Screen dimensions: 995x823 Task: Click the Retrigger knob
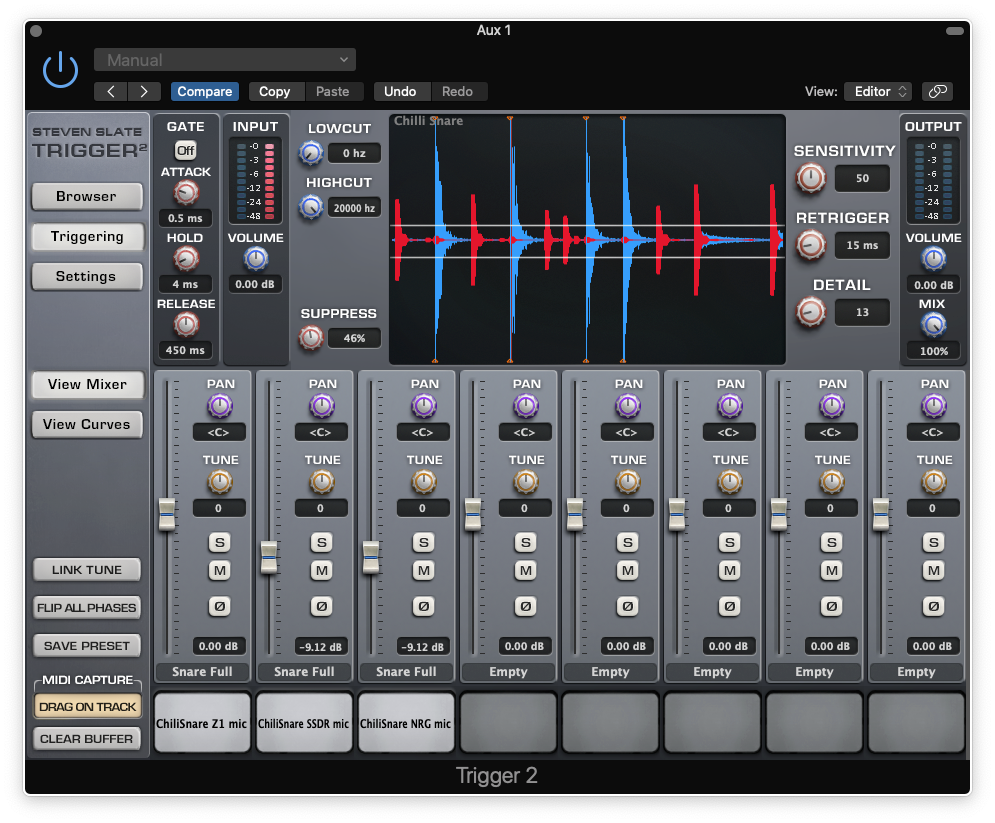810,245
